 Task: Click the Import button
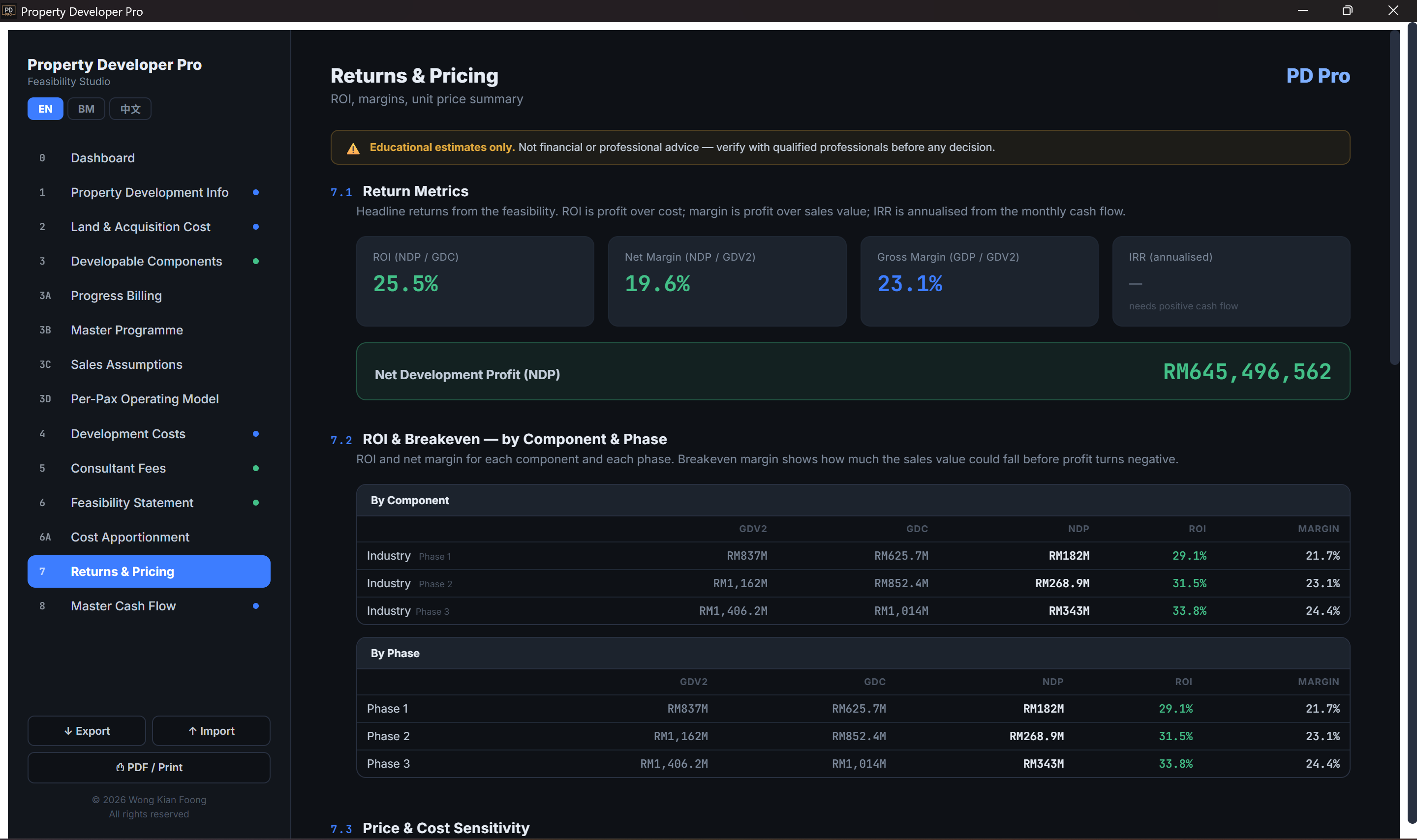click(x=211, y=731)
